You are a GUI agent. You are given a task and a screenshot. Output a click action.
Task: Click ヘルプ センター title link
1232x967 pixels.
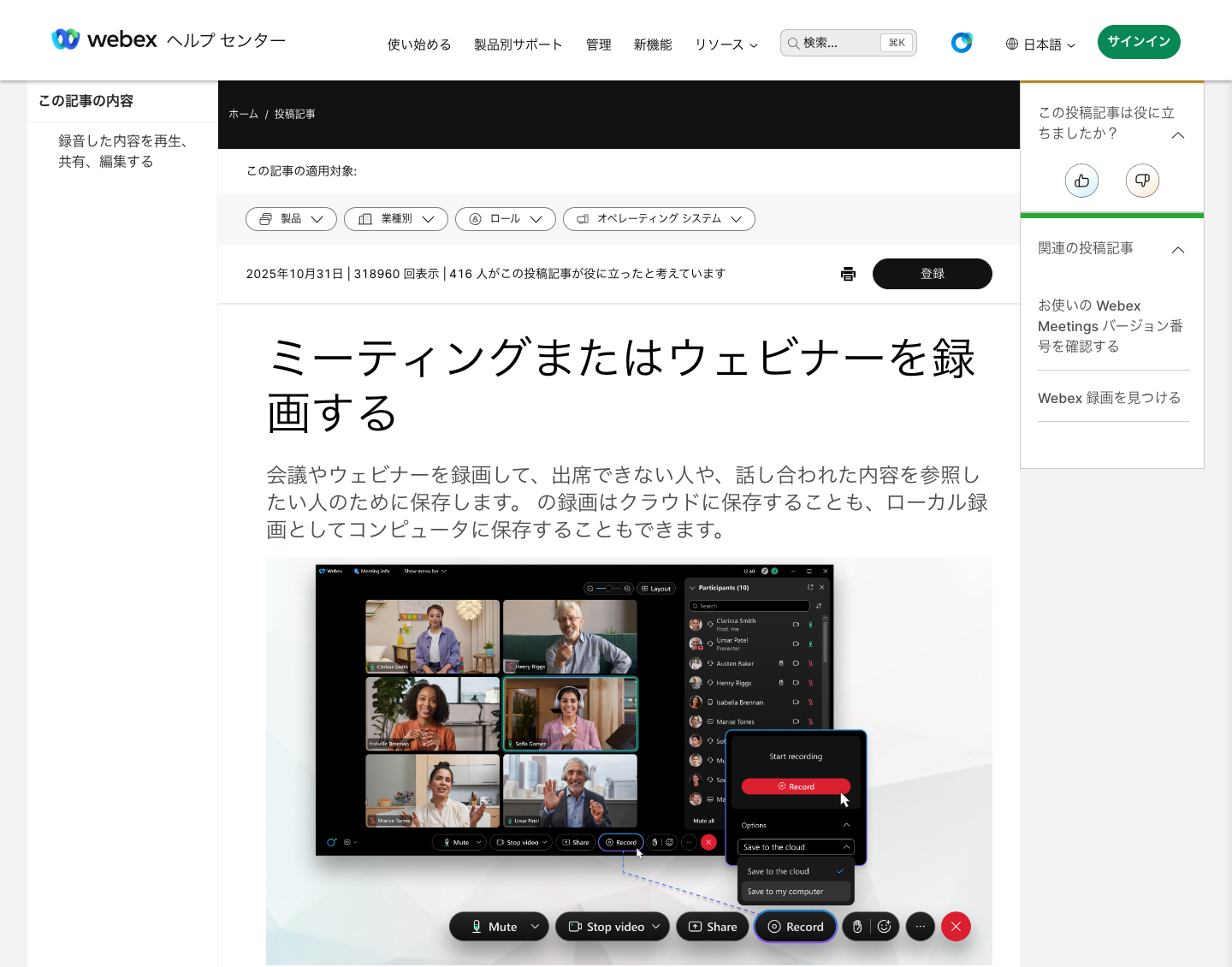click(226, 40)
